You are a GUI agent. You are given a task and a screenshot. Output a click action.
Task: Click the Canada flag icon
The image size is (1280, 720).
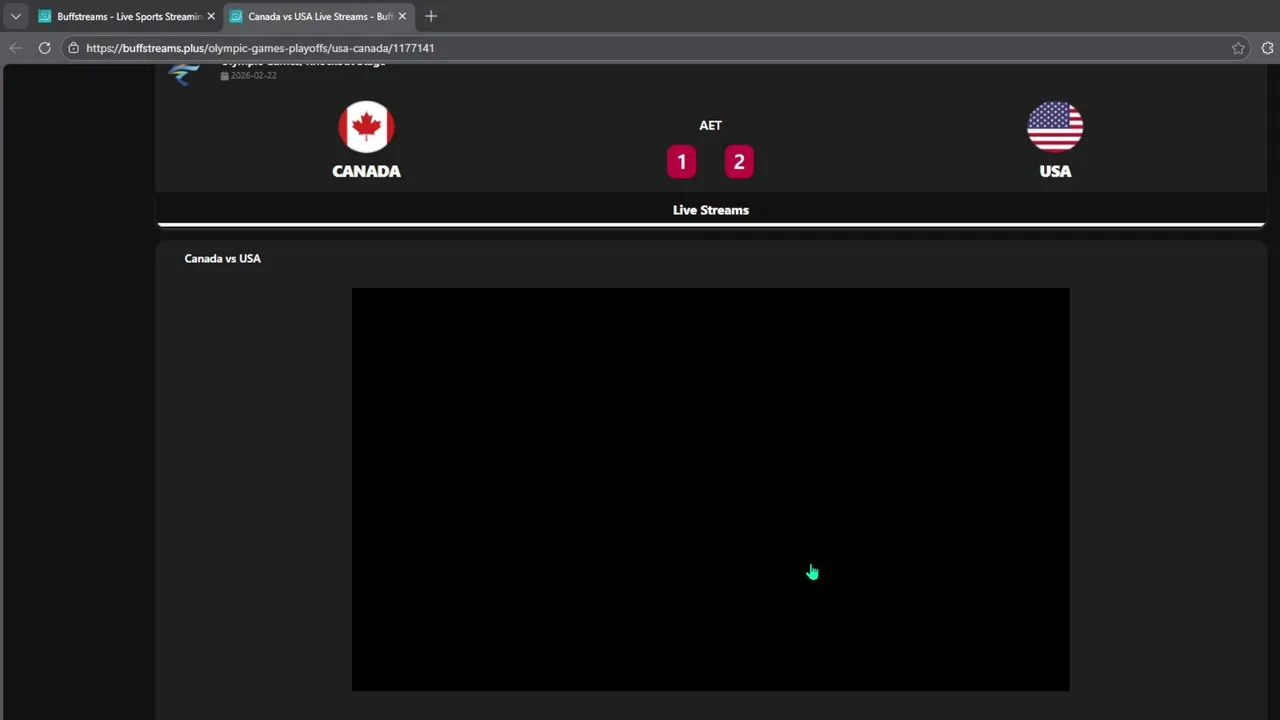(366, 127)
